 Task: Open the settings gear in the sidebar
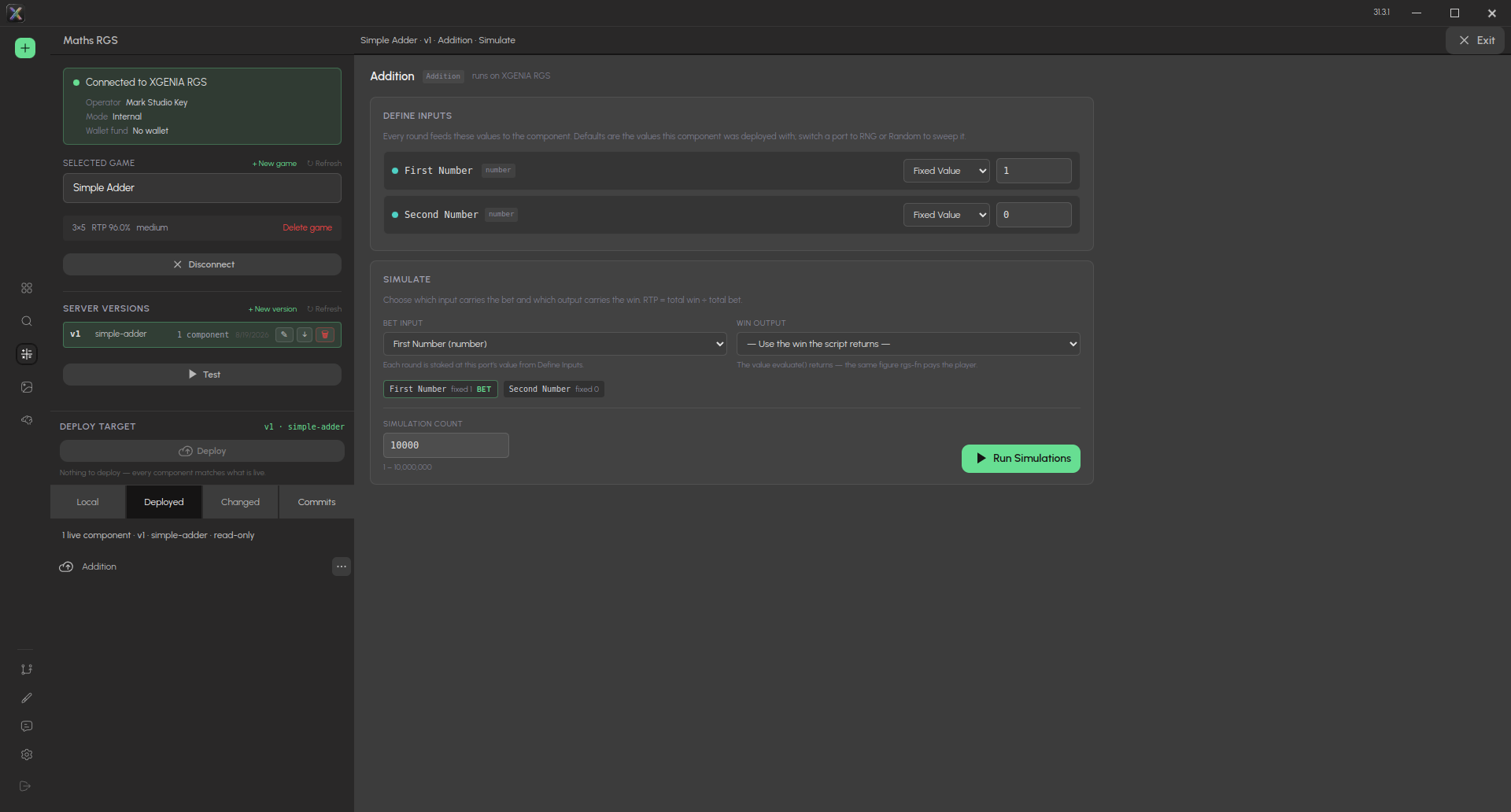click(x=27, y=755)
